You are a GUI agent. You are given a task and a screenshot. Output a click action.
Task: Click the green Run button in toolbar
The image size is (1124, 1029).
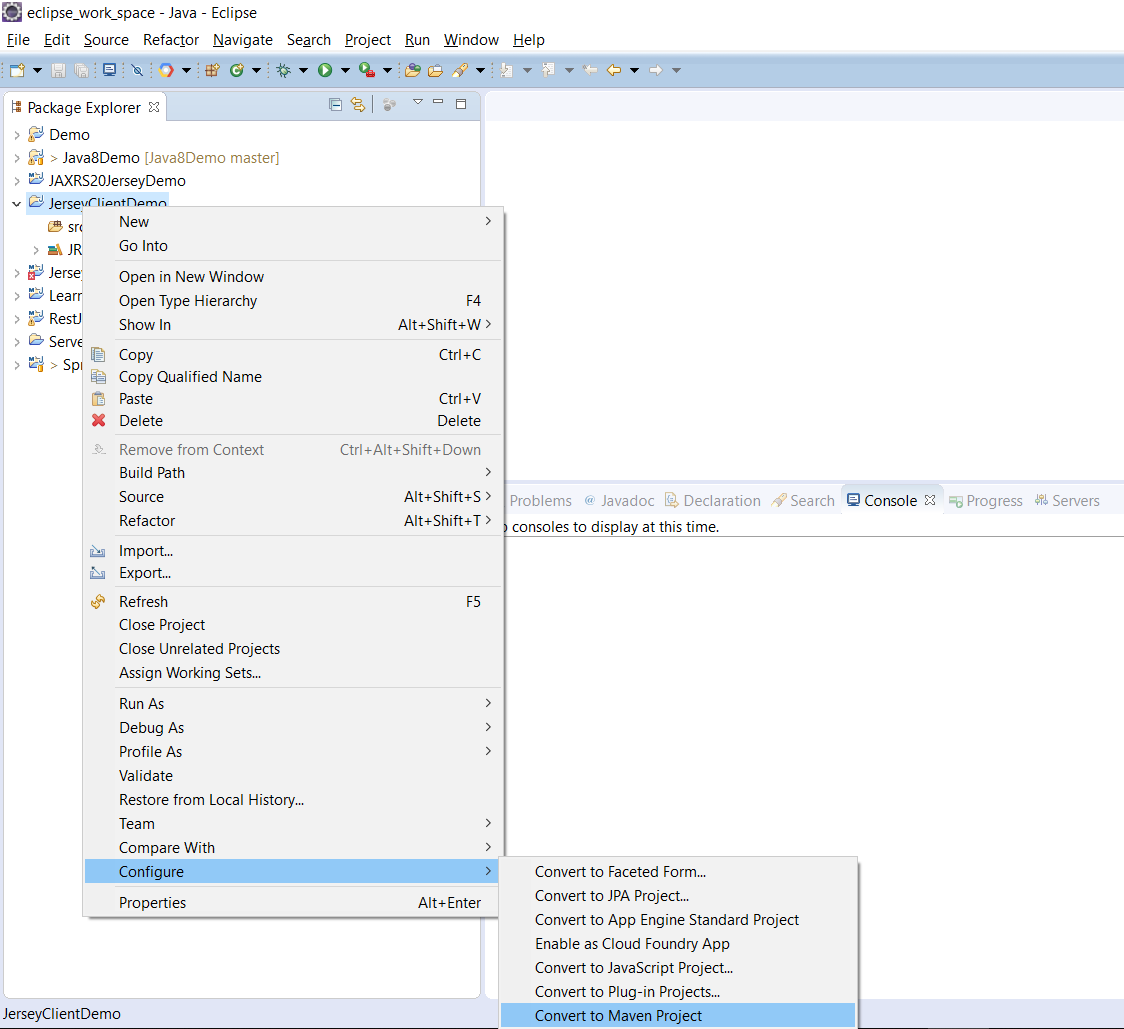(x=325, y=70)
